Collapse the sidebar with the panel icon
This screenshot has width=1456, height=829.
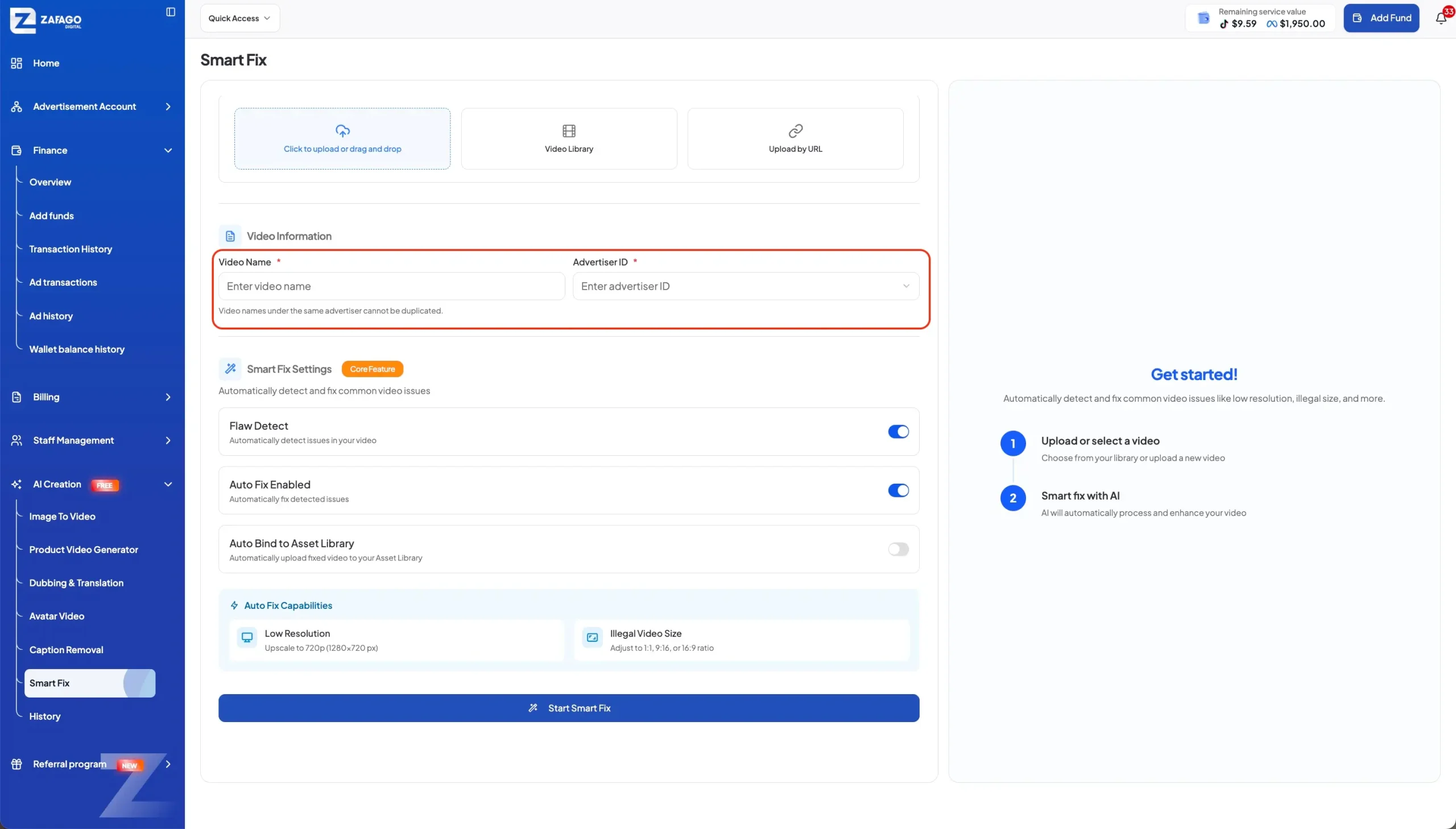click(x=171, y=12)
